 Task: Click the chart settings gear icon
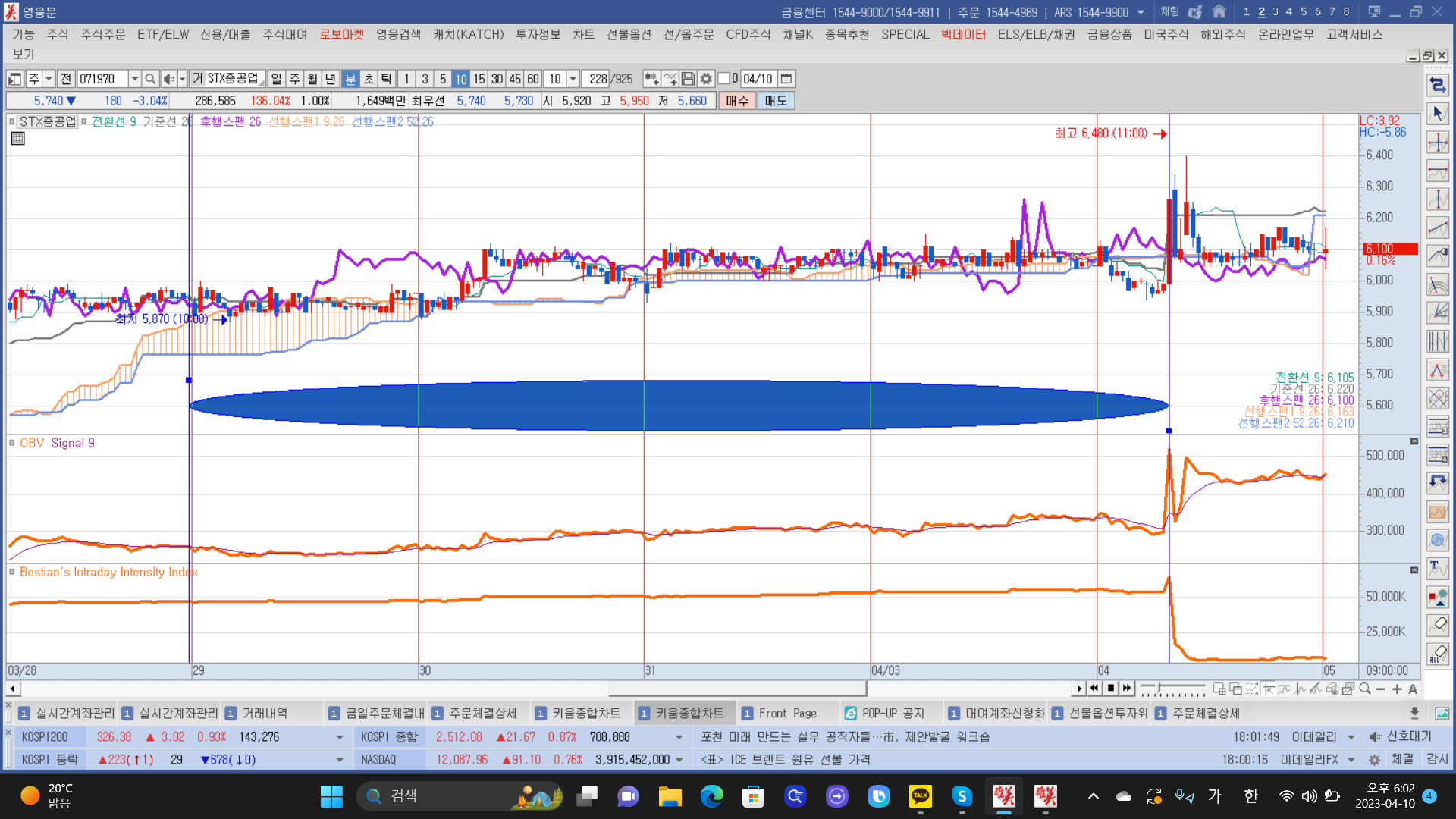[x=706, y=79]
